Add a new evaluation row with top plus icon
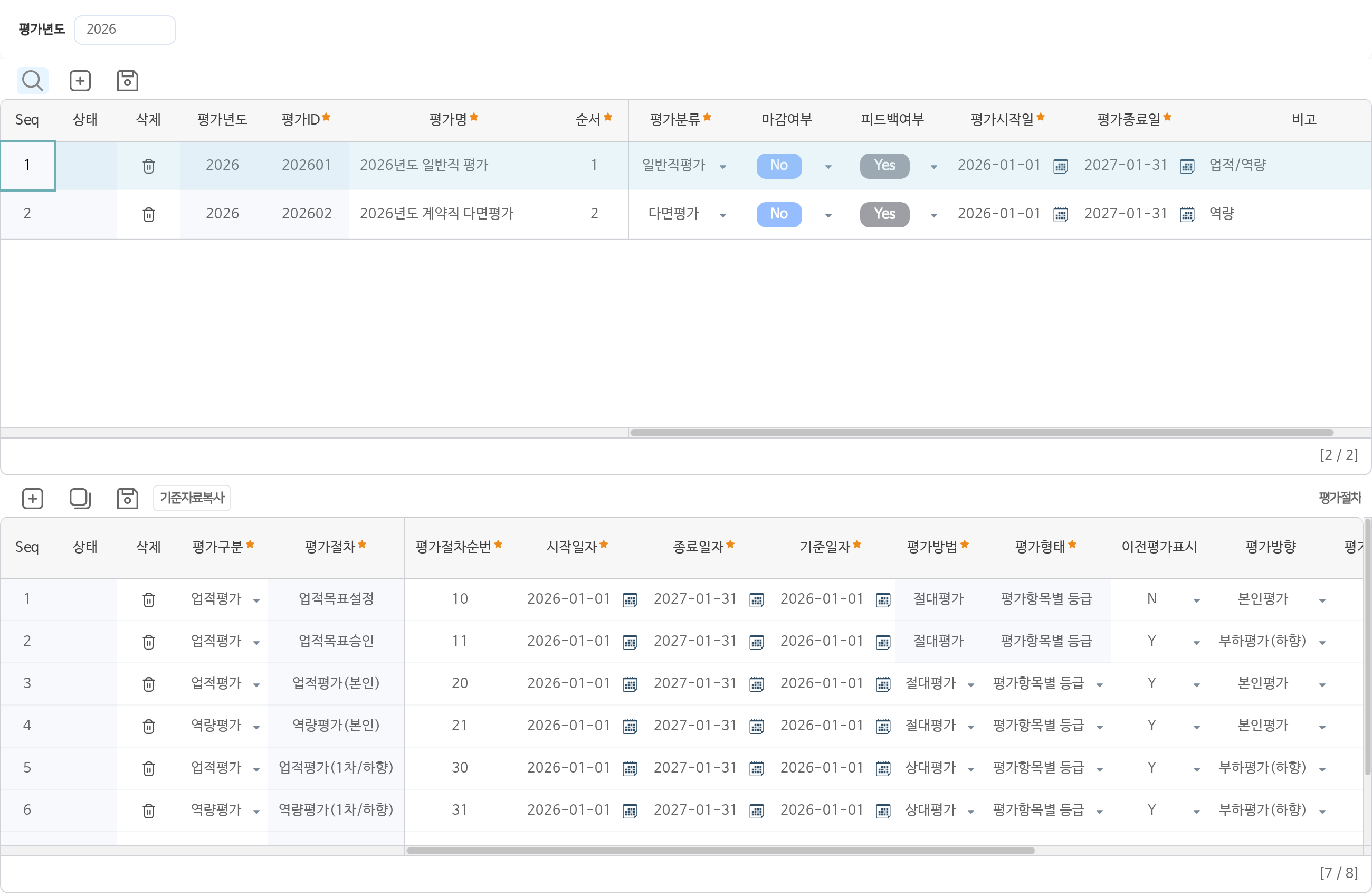1372x896 pixels. 80,81
